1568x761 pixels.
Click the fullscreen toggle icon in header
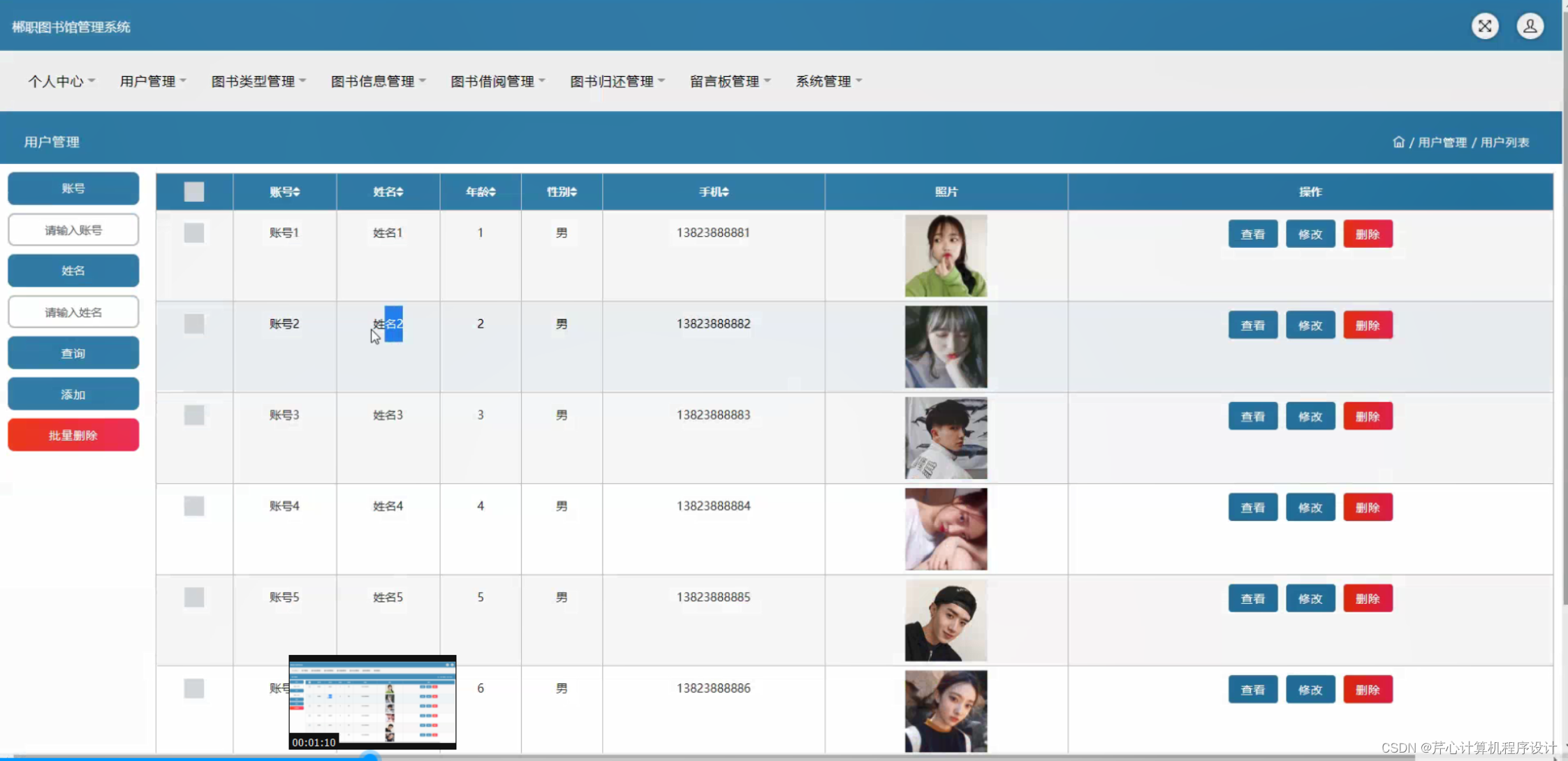(x=1485, y=27)
